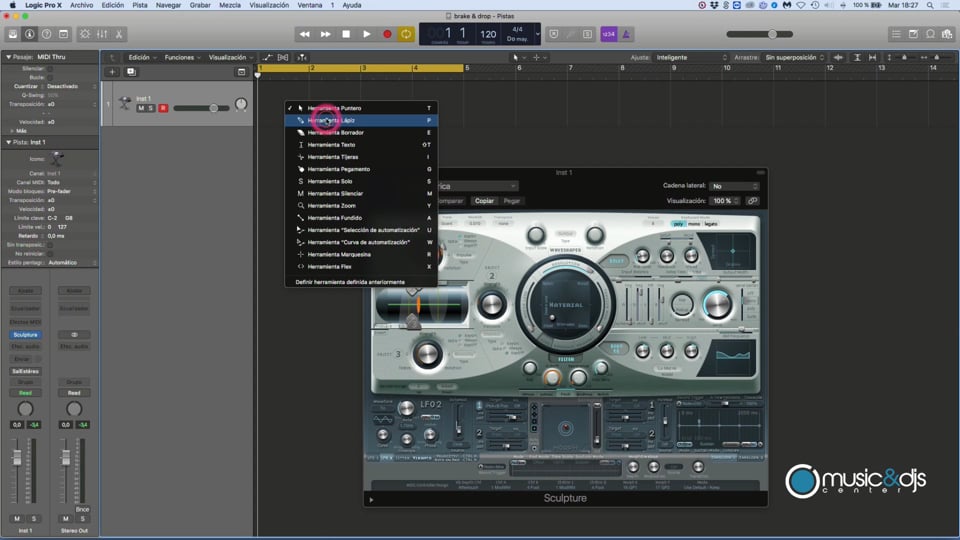
Task: Start playback with the play button
Action: tap(366, 34)
